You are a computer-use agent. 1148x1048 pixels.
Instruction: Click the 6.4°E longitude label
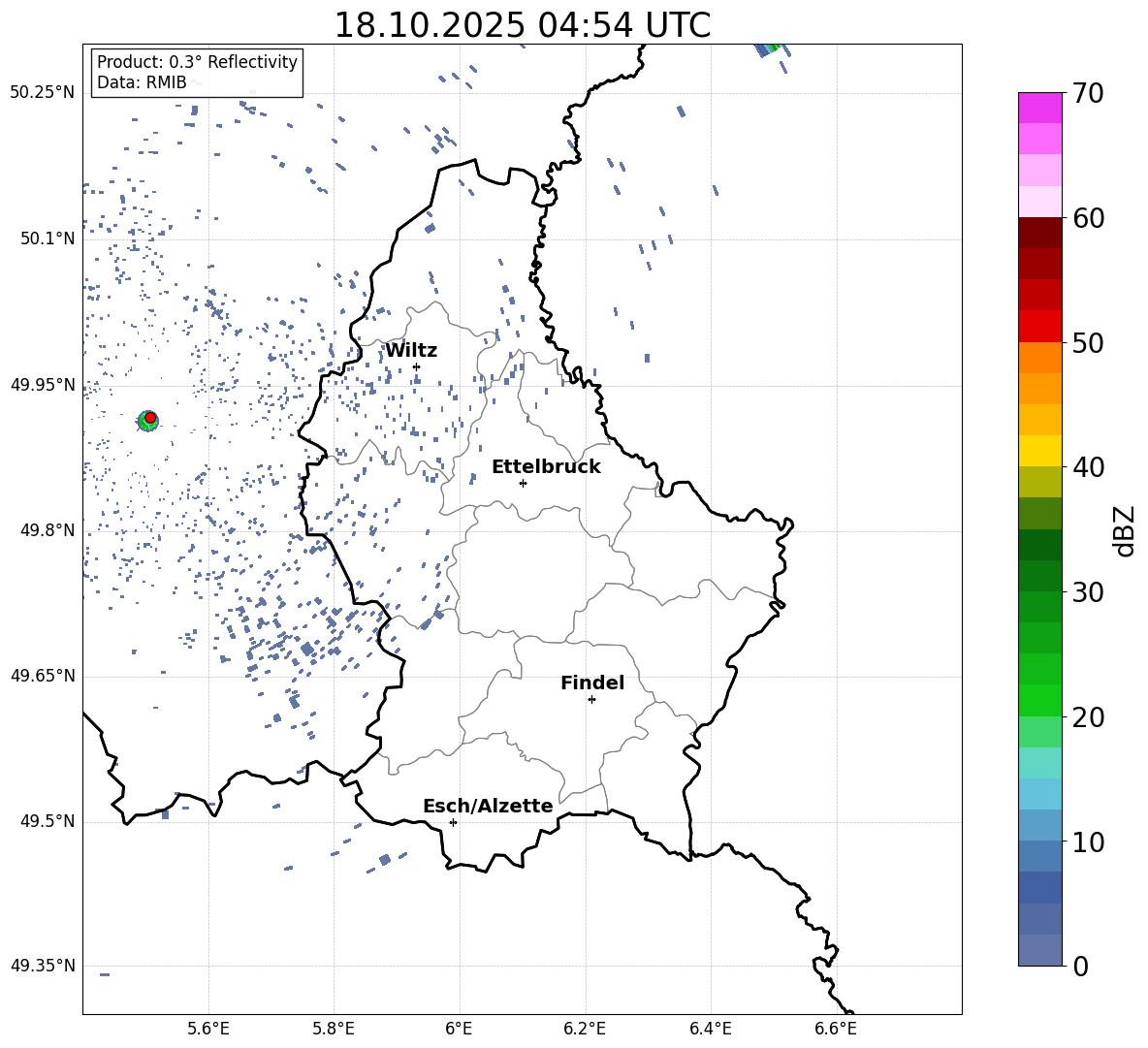[710, 1029]
